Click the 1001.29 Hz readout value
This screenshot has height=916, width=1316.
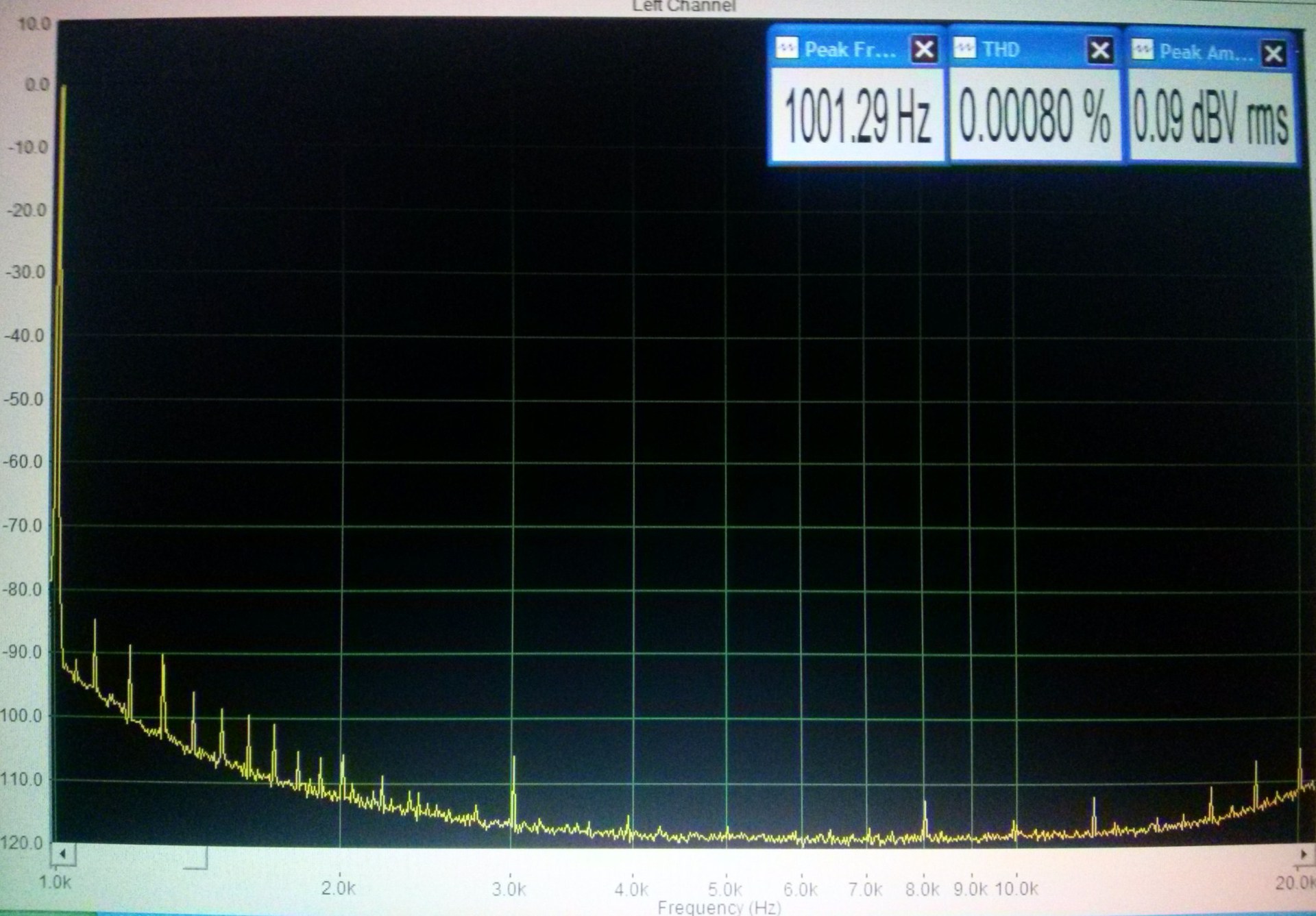pos(857,116)
